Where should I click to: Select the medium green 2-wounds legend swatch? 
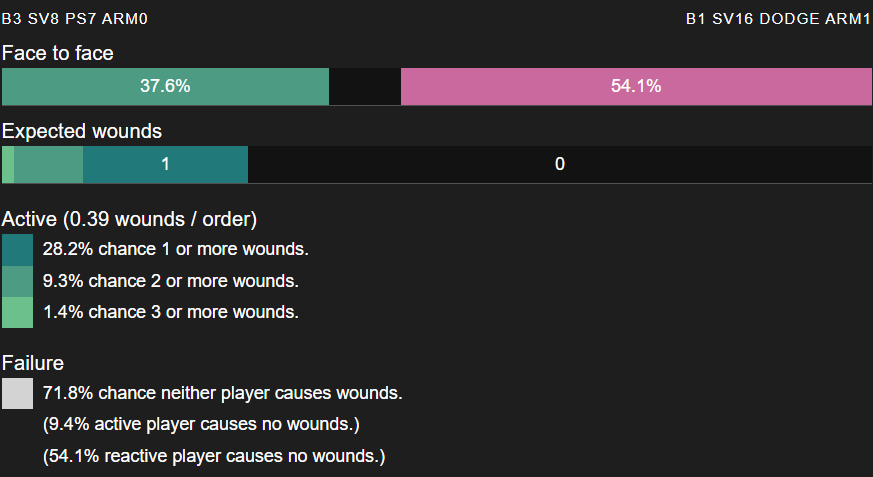click(17, 281)
